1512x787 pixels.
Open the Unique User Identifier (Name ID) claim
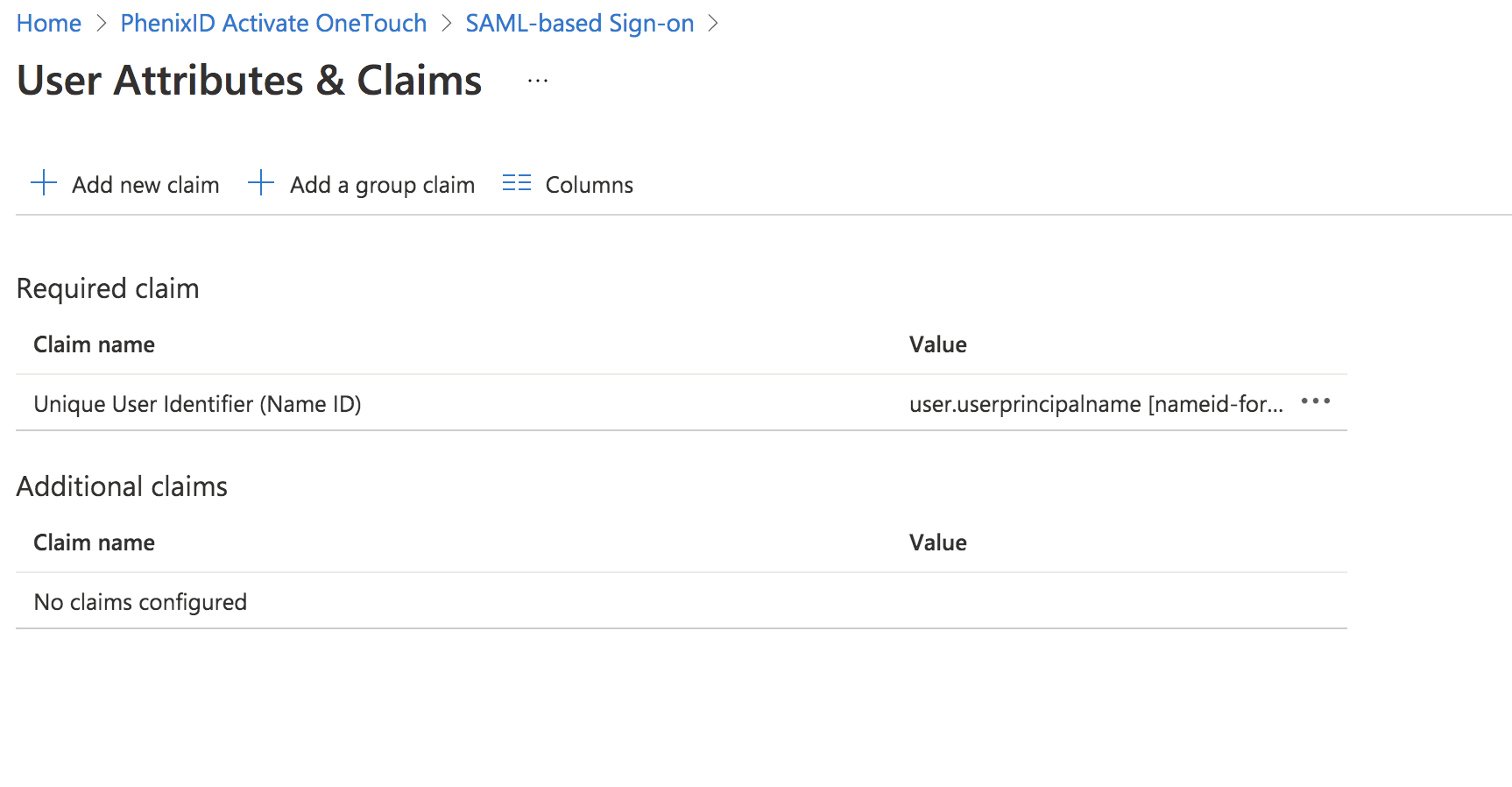(x=197, y=404)
